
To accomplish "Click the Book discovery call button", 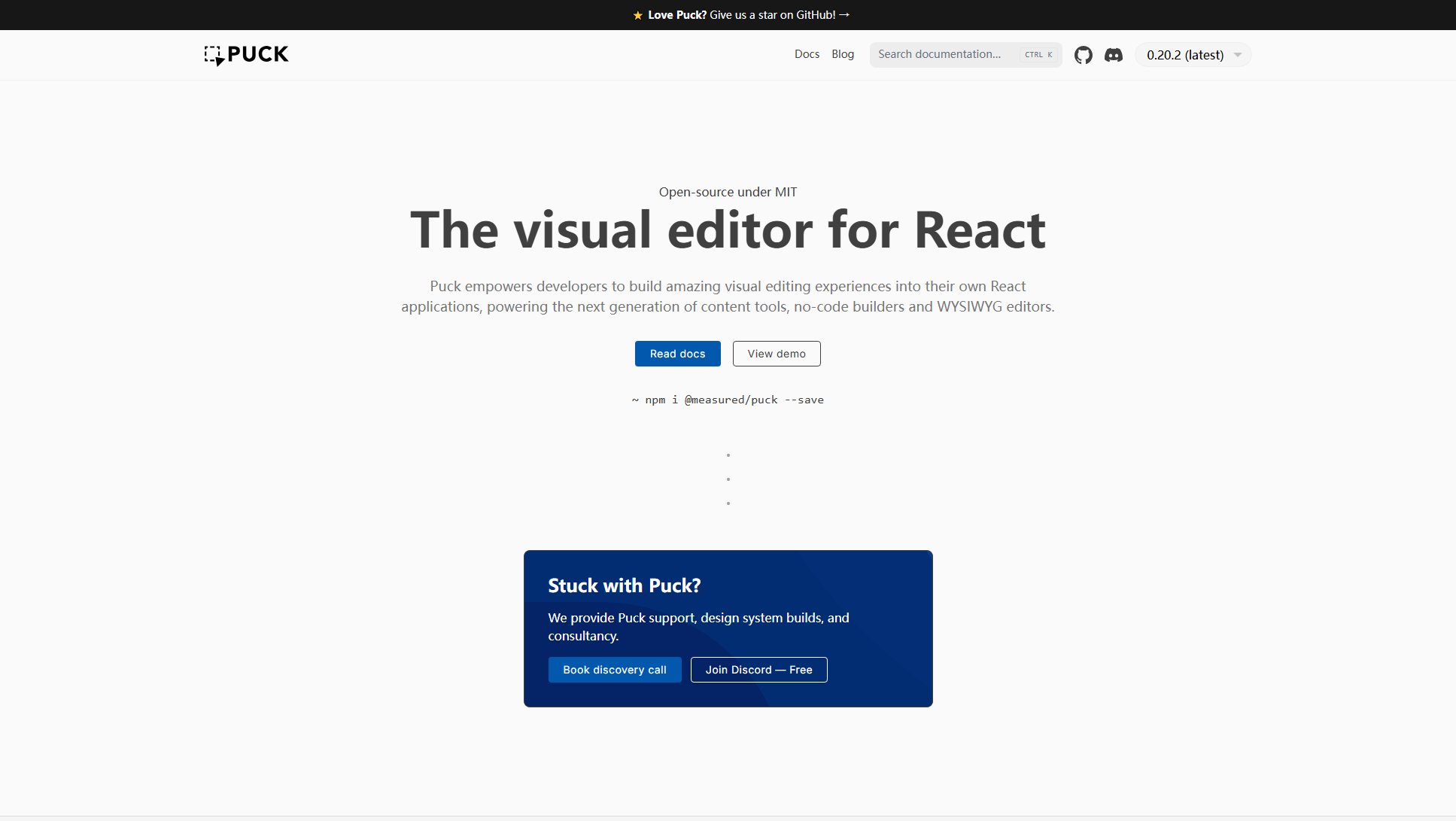I will point(615,670).
